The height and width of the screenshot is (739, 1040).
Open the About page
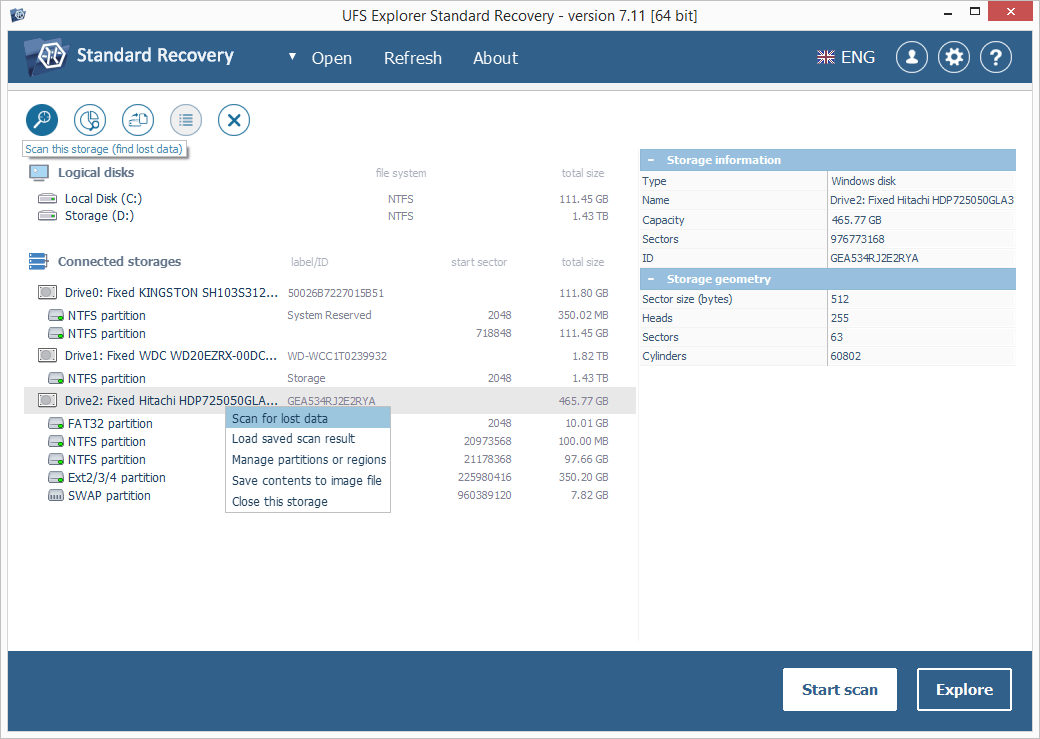coord(495,58)
